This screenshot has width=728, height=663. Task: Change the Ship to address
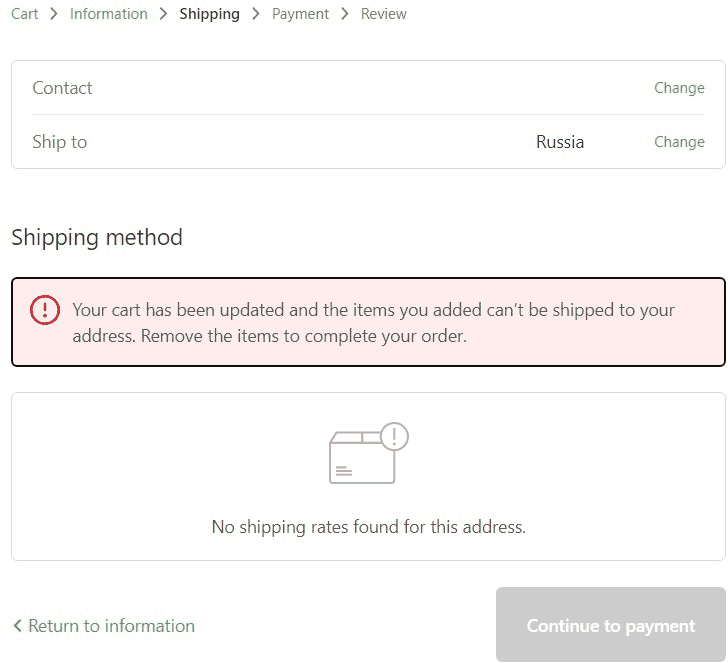click(x=679, y=142)
